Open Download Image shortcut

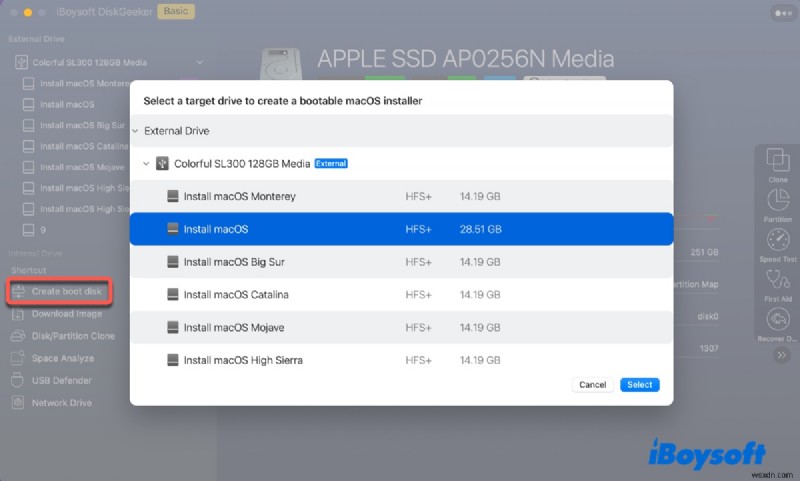pyautogui.click(x=57, y=314)
